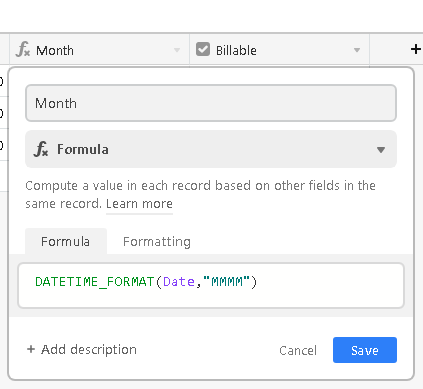
Task: Click the "MMMM" string in the formula
Action: 226,282
